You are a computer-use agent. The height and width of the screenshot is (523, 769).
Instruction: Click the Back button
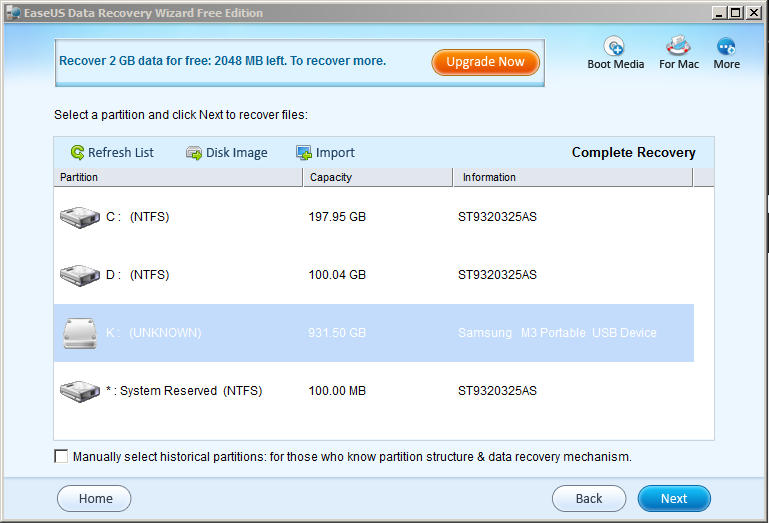point(589,498)
